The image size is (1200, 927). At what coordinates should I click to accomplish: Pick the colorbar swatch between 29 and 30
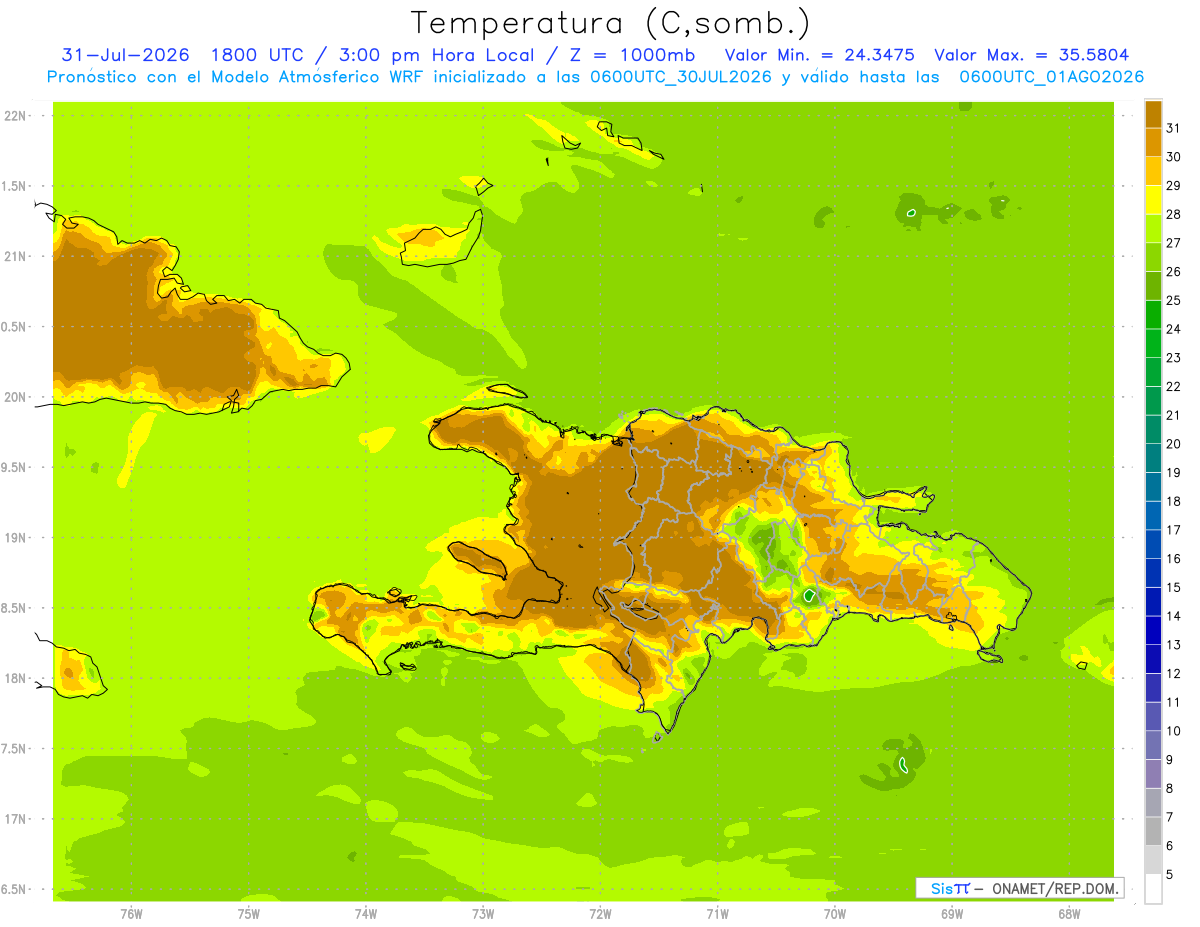[x=1153, y=170]
